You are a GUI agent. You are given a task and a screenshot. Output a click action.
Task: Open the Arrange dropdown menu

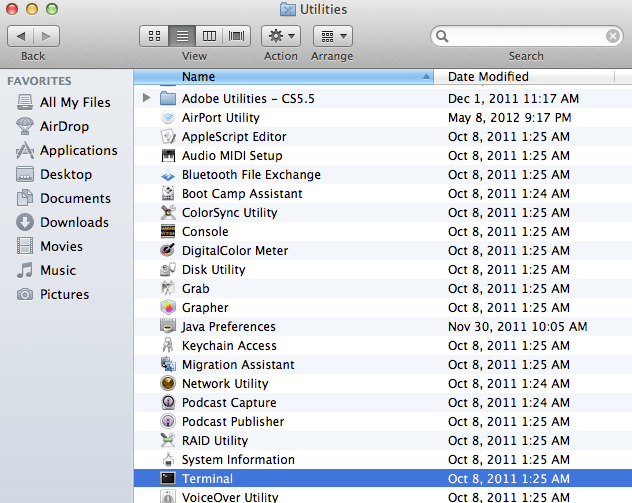(x=333, y=36)
